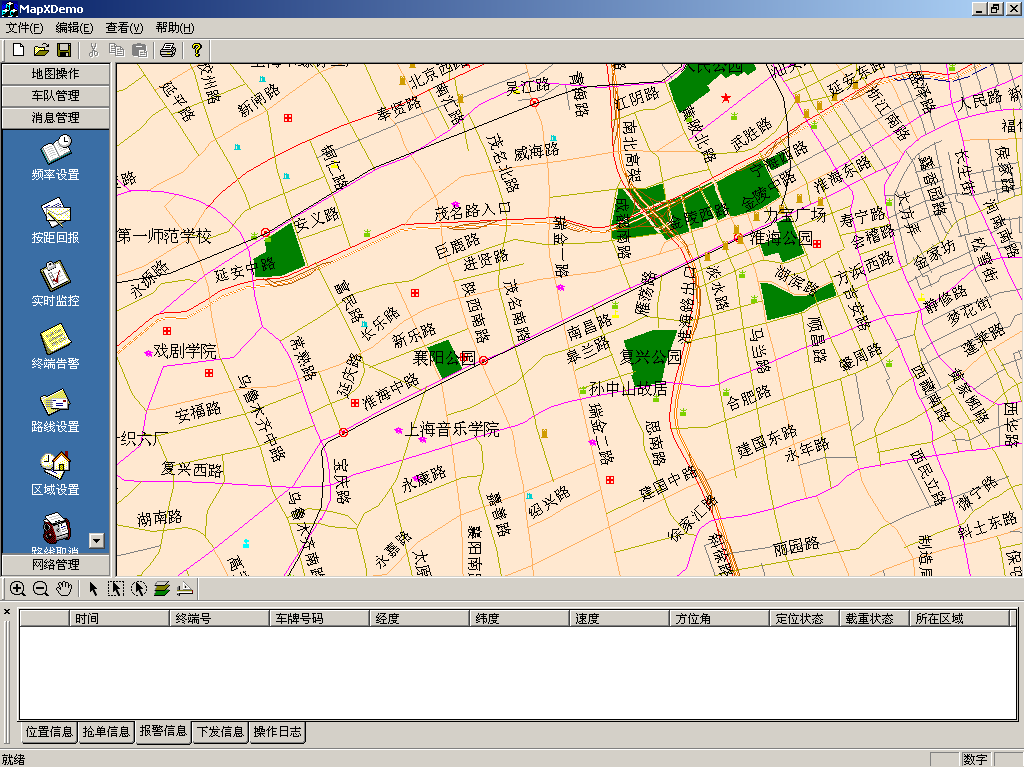Open the 帮助(H) menu
The image size is (1024, 768).
(x=174, y=28)
